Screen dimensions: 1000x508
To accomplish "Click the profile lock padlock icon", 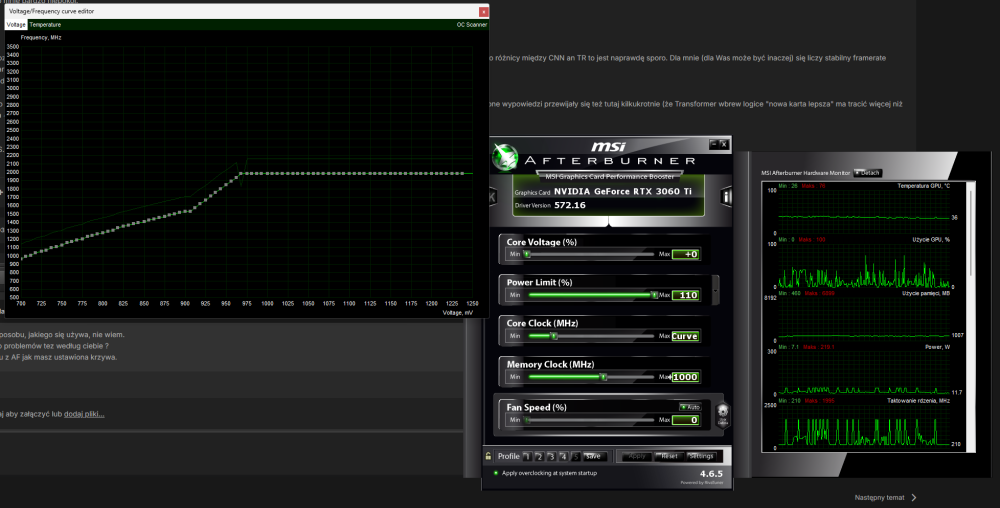I will pyautogui.click(x=488, y=456).
